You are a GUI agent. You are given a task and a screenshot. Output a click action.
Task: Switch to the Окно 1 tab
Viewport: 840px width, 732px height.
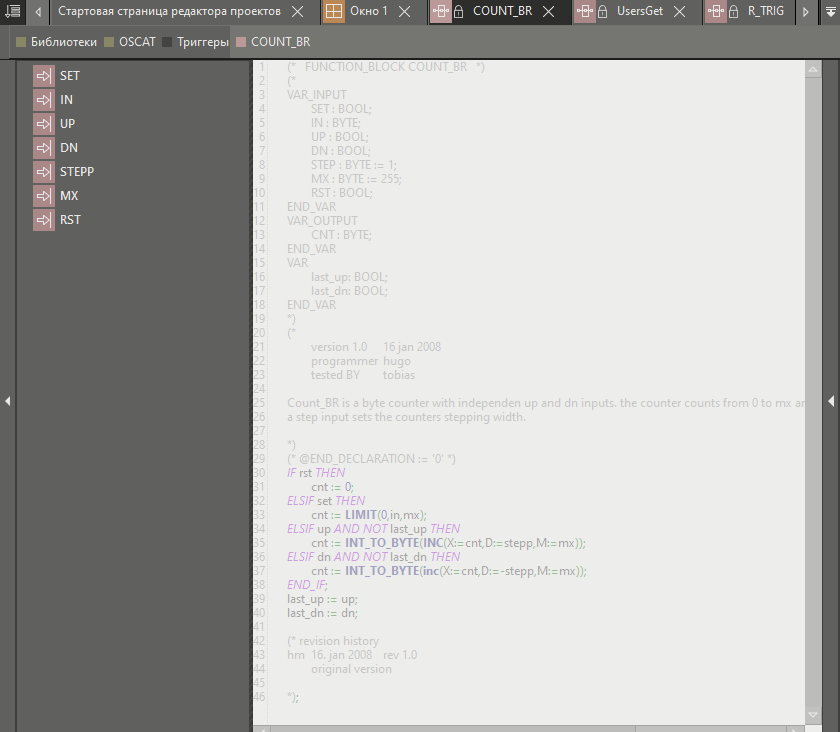pyautogui.click(x=369, y=12)
